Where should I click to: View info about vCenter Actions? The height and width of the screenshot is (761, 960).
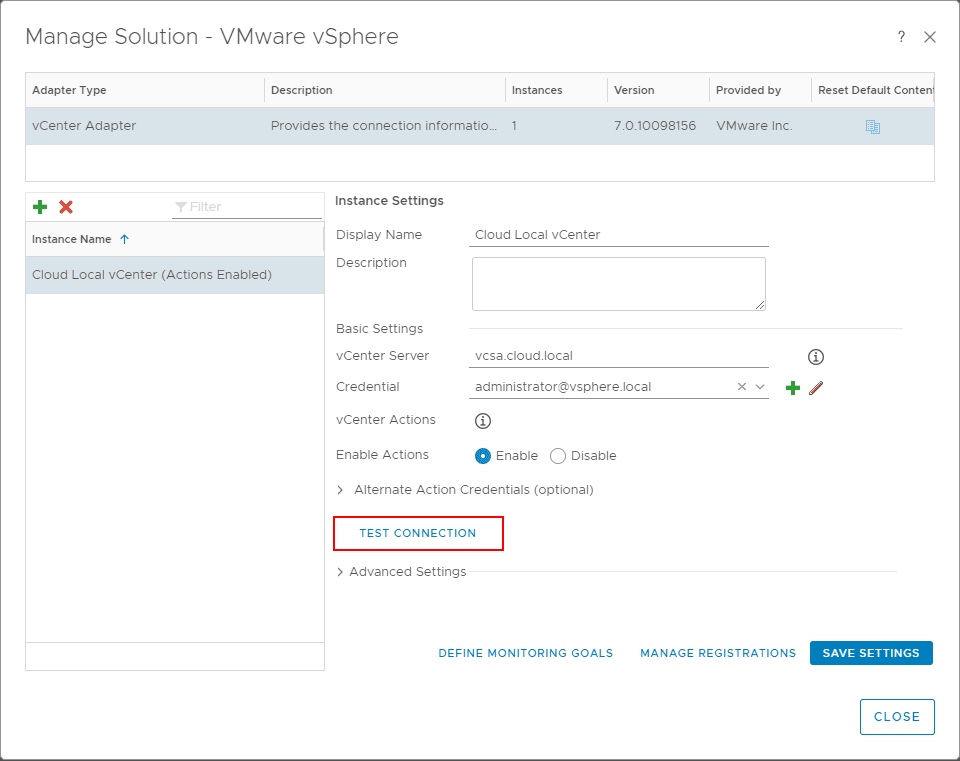[483, 420]
